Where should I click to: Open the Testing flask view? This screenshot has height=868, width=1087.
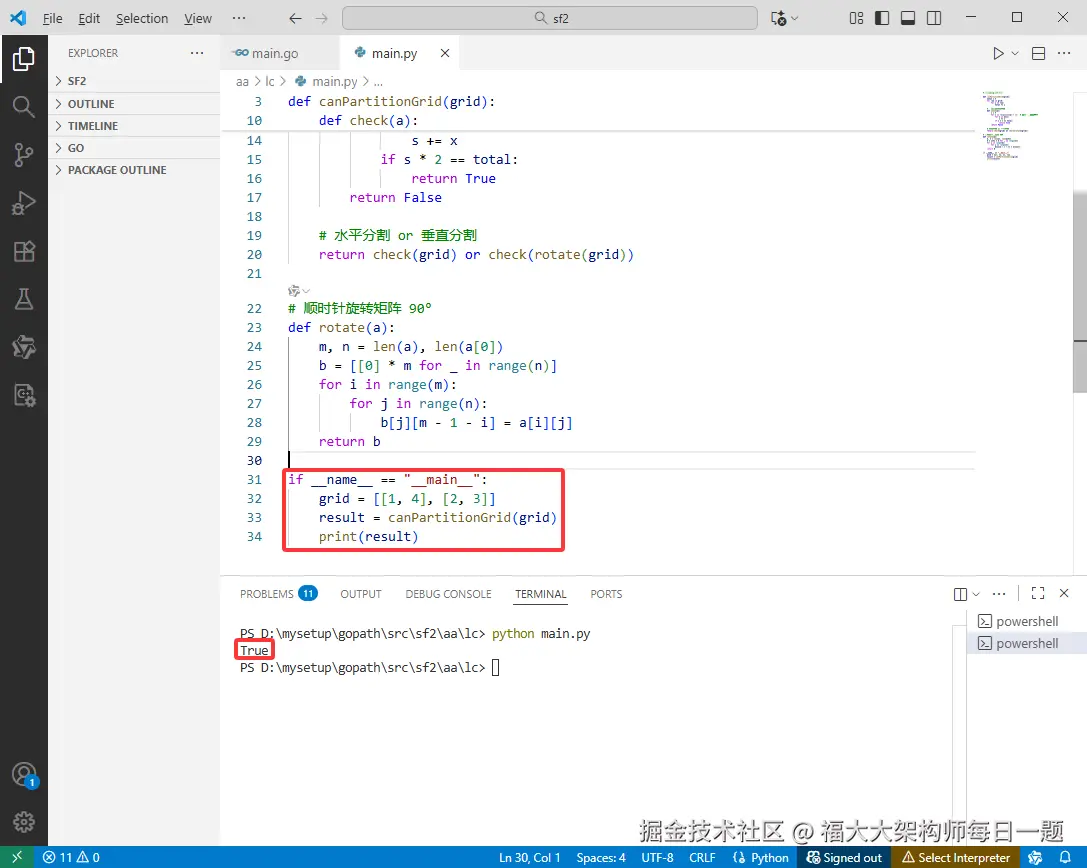[x=24, y=299]
